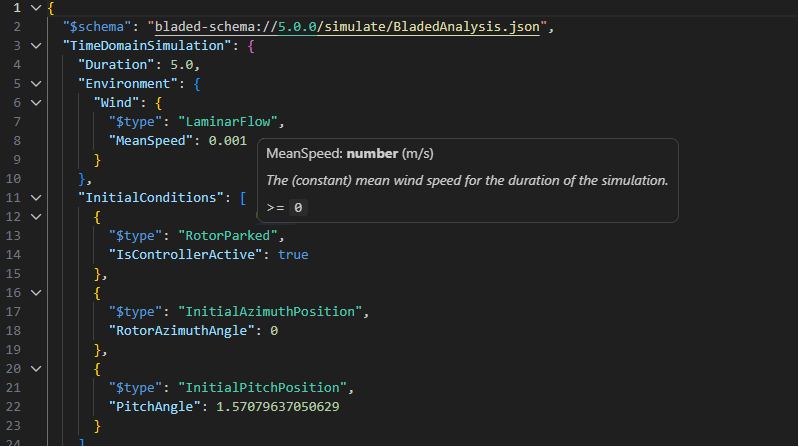Viewport: 799px width, 447px height.
Task: Click the MeanSpeed tooltip description text
Action: [x=467, y=180]
